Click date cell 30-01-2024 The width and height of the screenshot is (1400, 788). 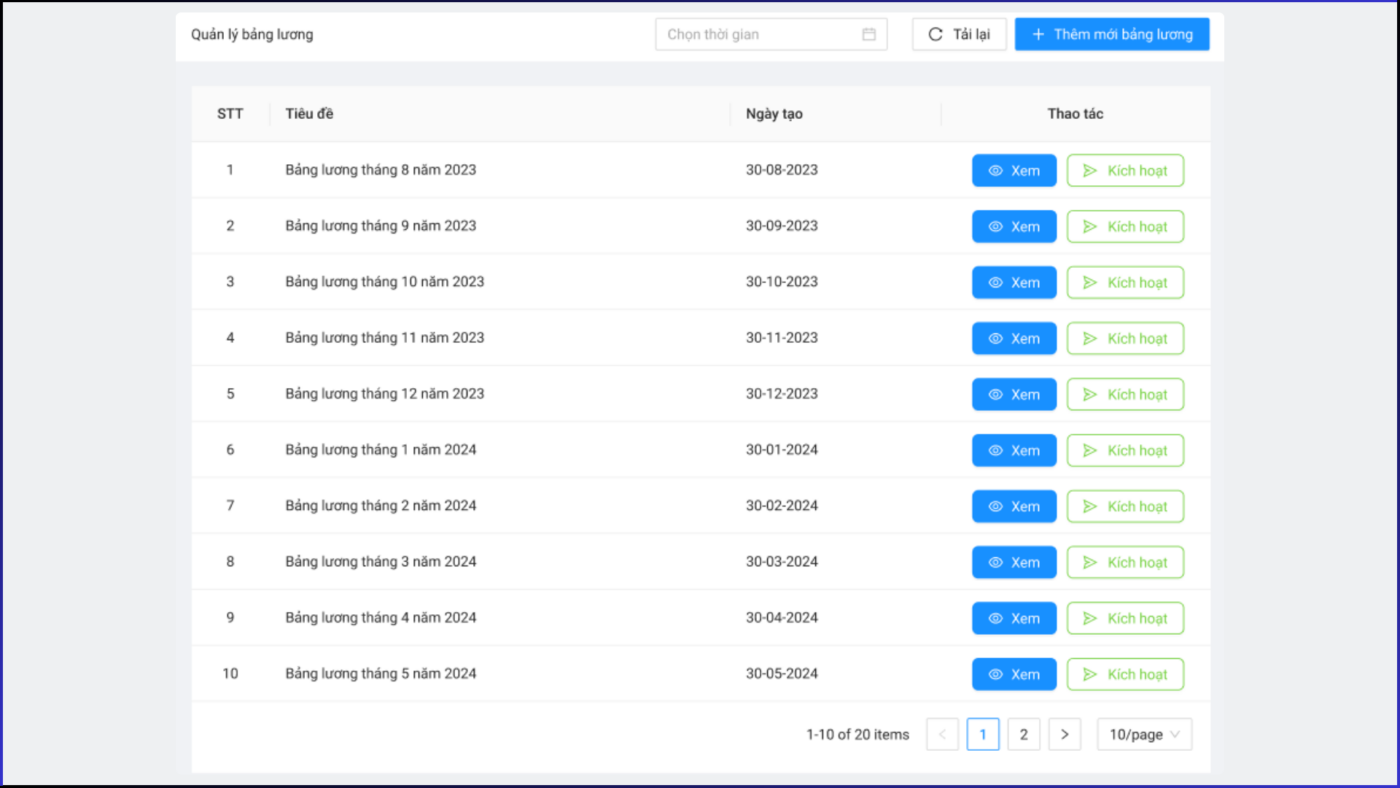pyautogui.click(x=782, y=450)
